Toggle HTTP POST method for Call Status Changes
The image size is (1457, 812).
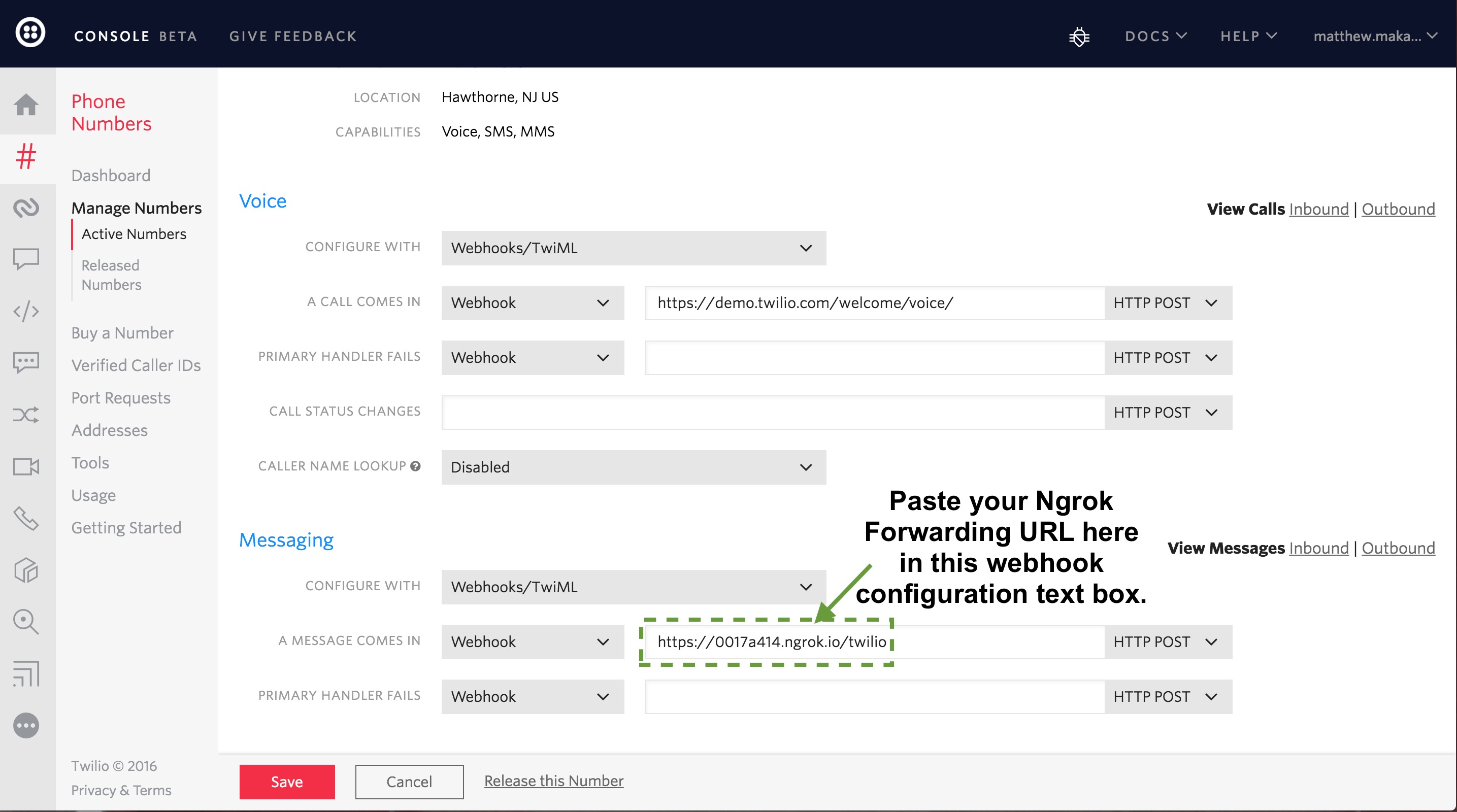1163,412
